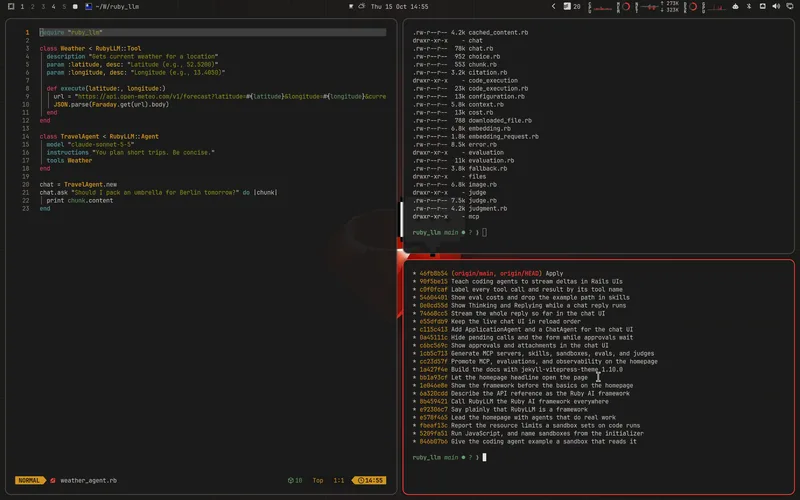Click the ~/W/ruby_llm window title
The height and width of the screenshot is (500, 800).
pyautogui.click(x=117, y=7)
